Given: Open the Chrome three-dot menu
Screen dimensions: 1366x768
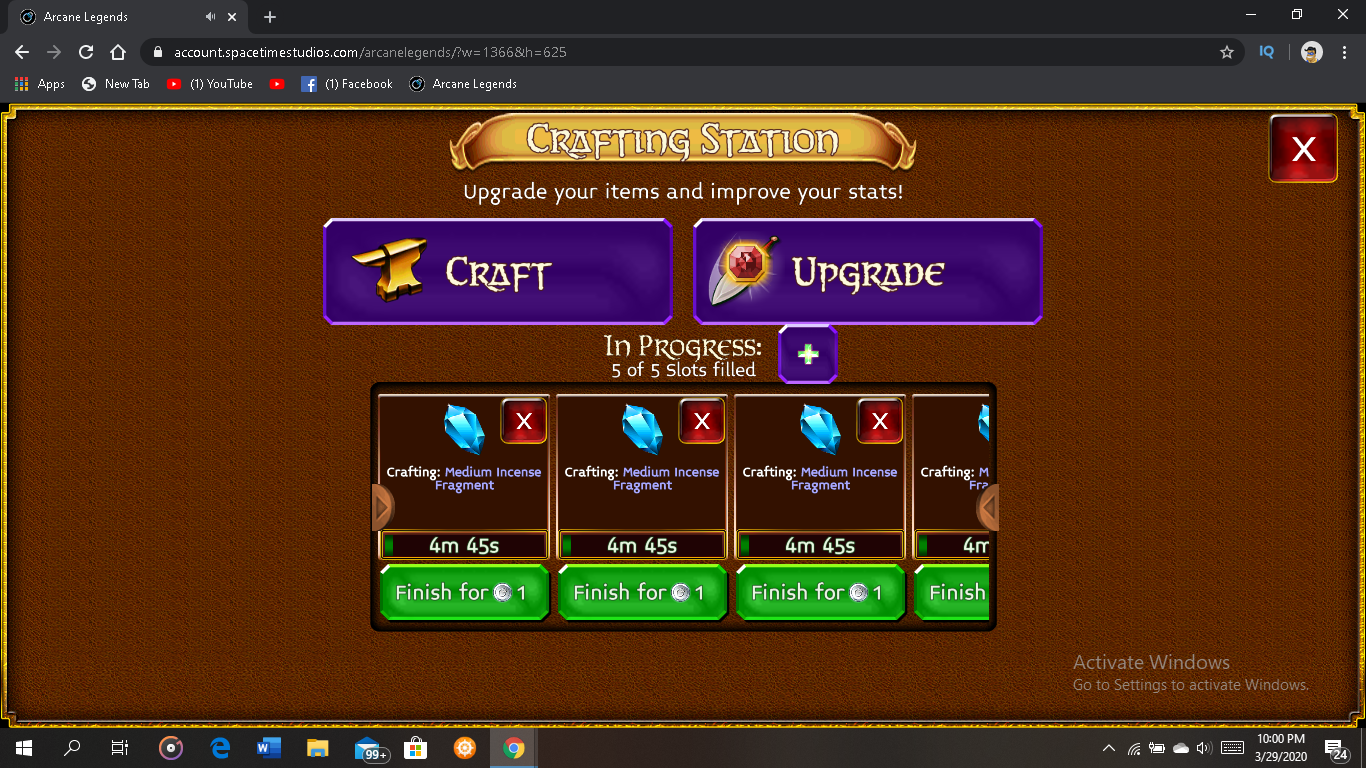Looking at the screenshot, I should tap(1344, 52).
